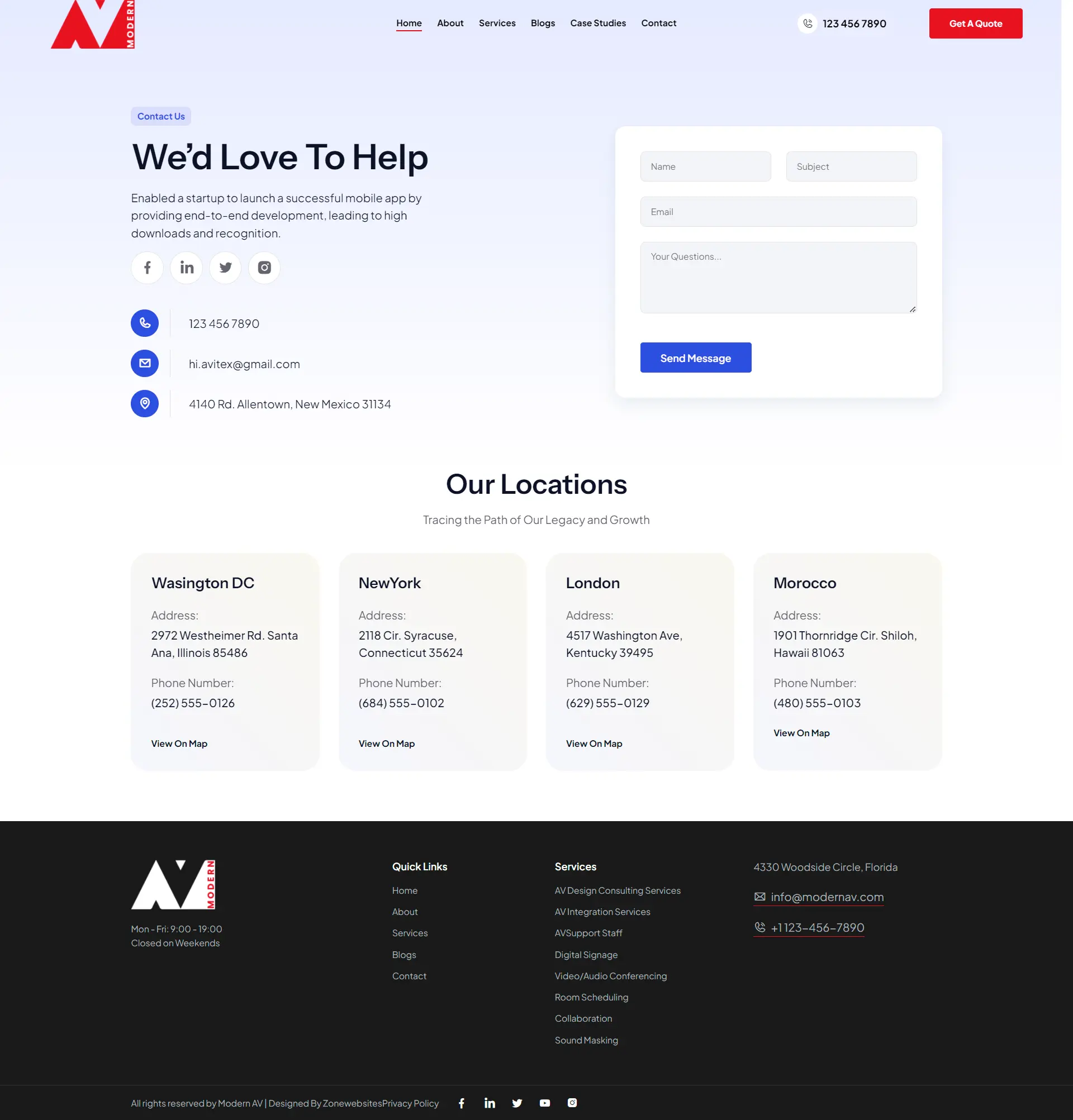
Task: Click the Email input field
Action: [x=779, y=211]
